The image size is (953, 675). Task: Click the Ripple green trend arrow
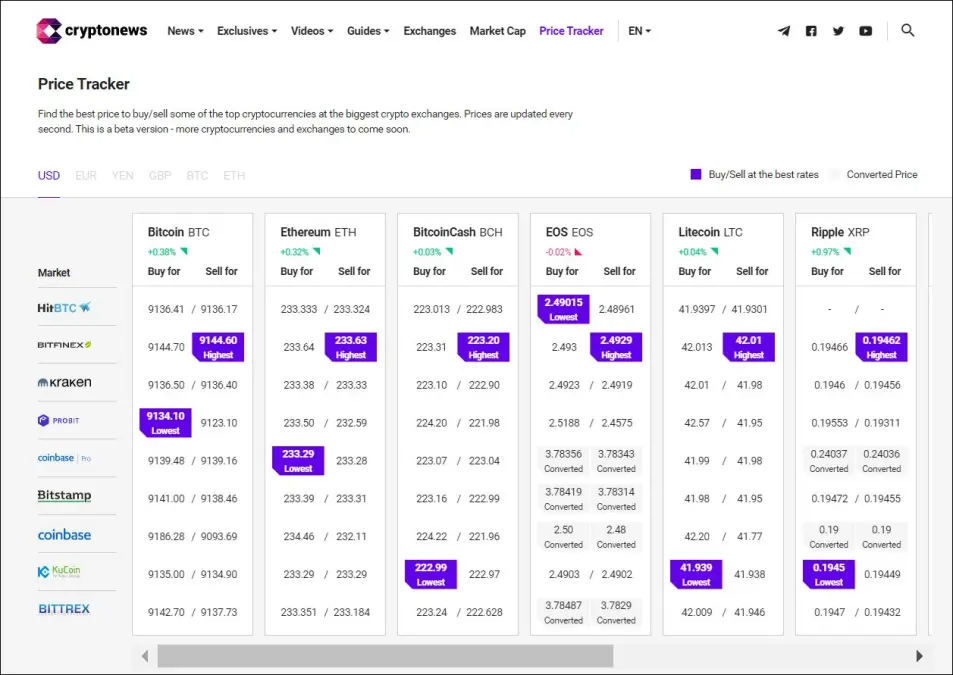click(847, 252)
